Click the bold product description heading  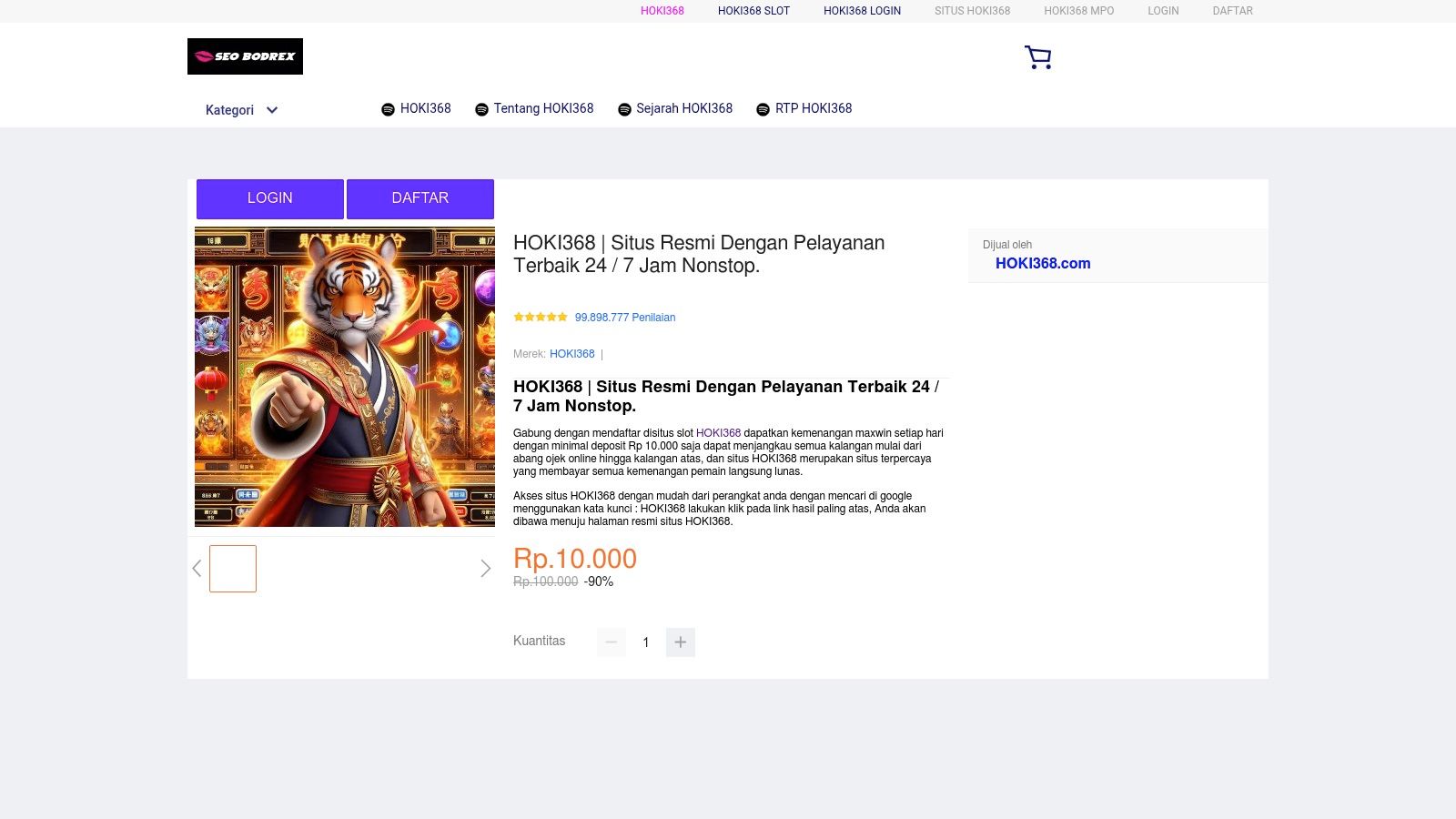pos(726,396)
